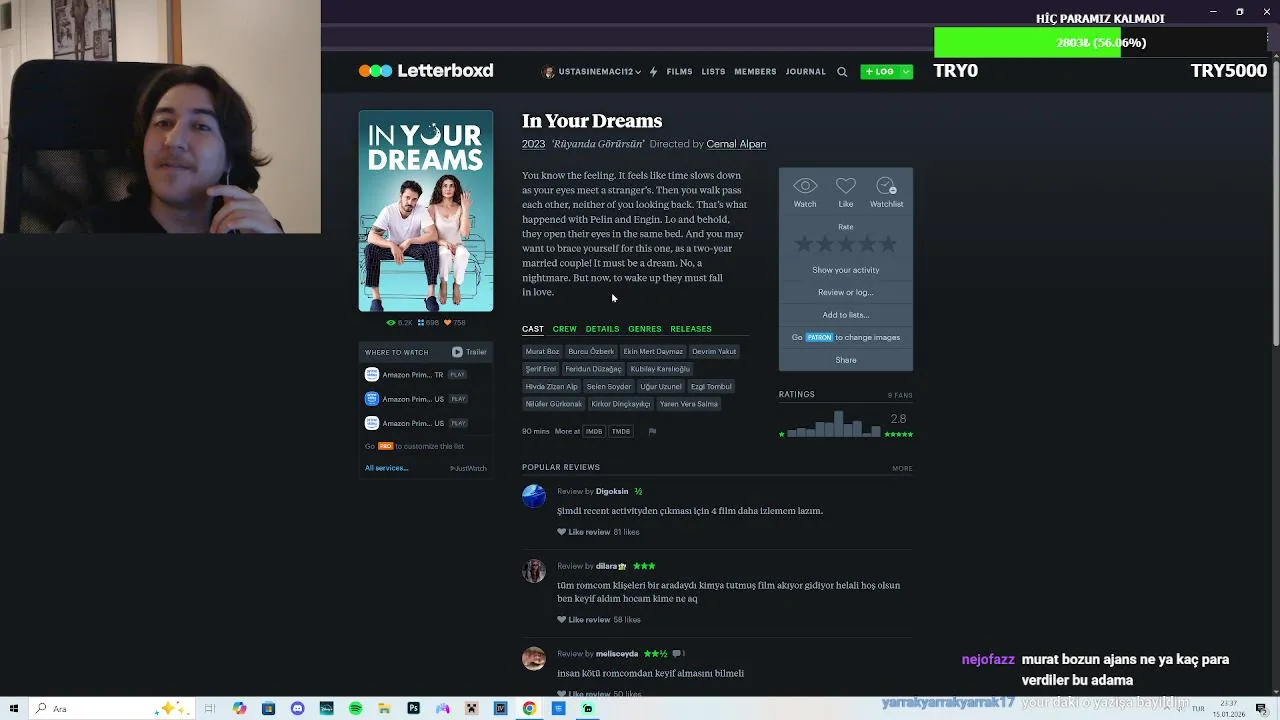Open Spotify from the taskbar

[x=355, y=708]
